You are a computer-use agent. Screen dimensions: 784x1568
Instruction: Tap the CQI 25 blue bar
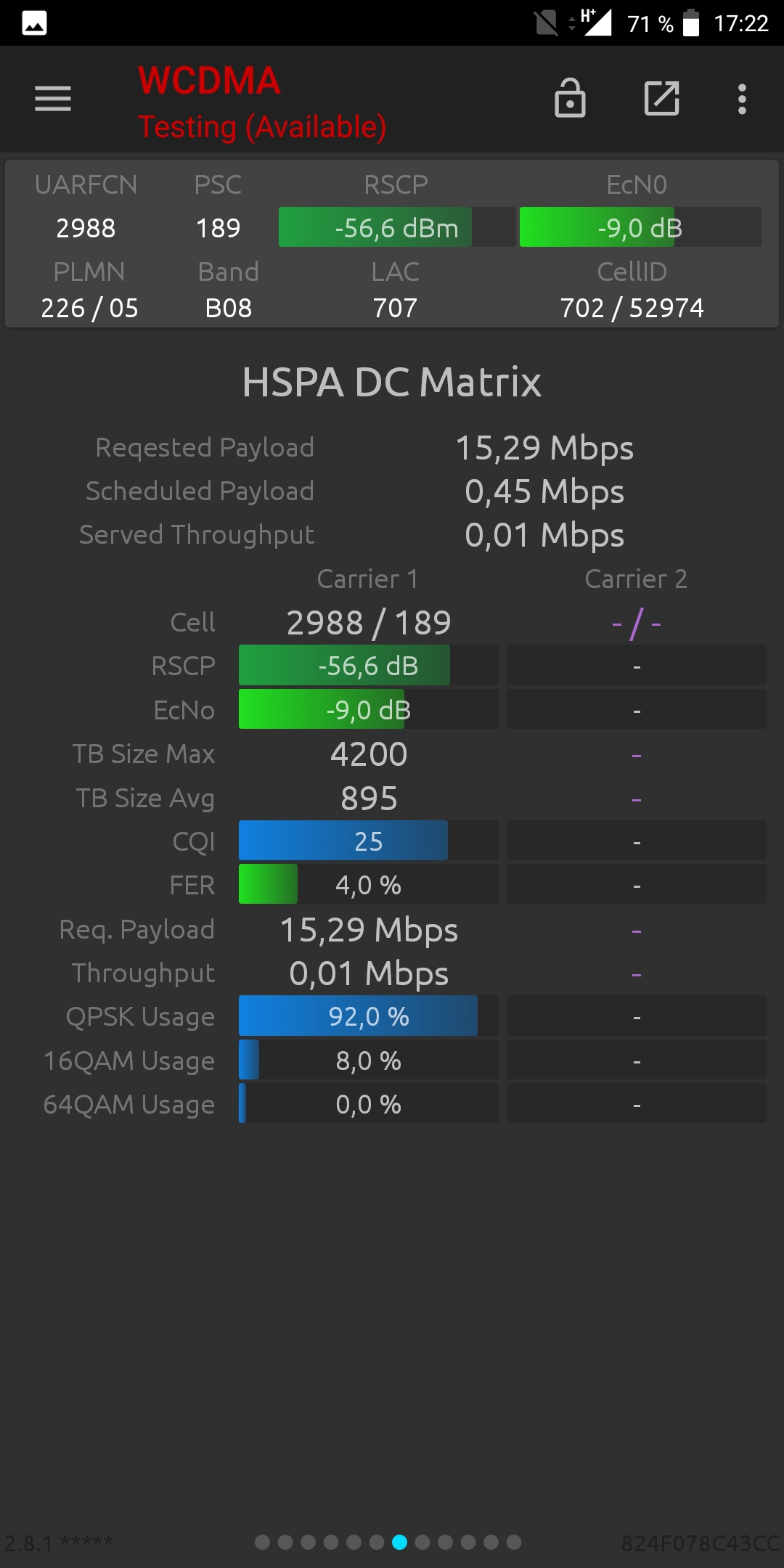coord(368,841)
